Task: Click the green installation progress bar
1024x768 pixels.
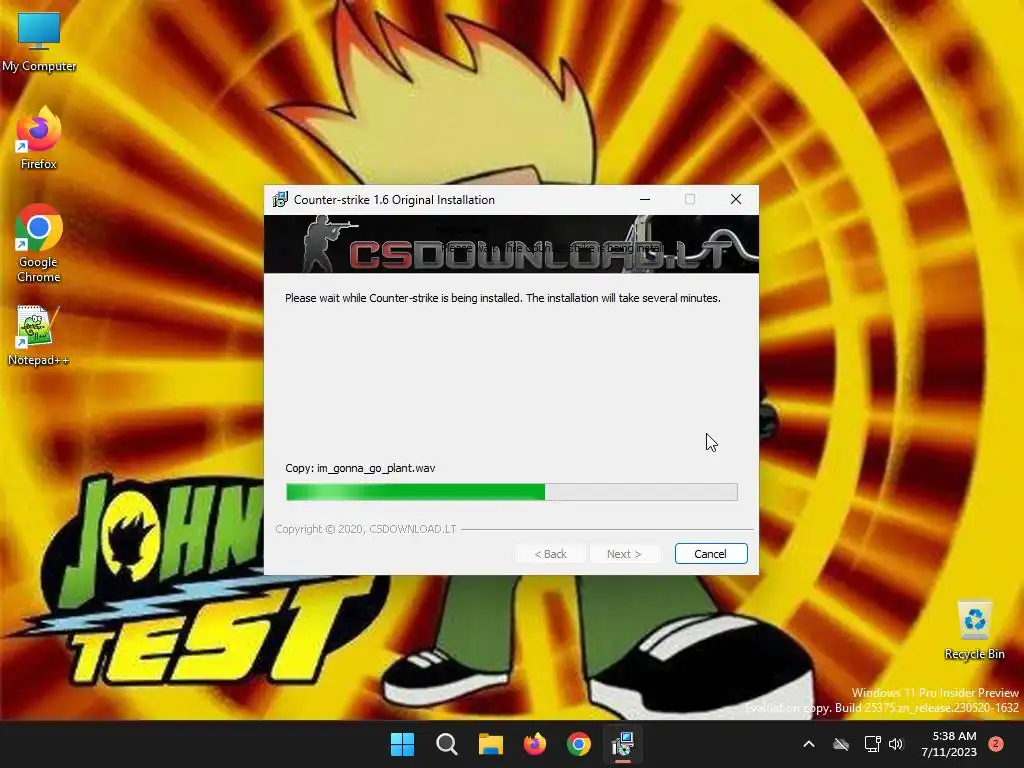Action: (511, 492)
